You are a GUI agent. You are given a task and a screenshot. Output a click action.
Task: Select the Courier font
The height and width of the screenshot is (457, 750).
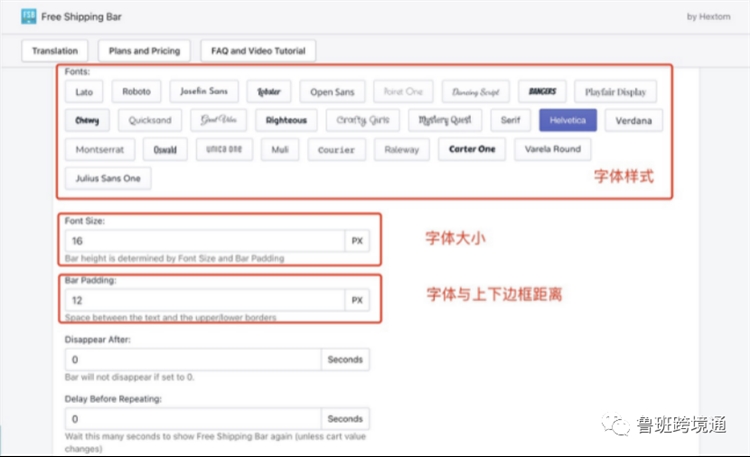point(337,150)
